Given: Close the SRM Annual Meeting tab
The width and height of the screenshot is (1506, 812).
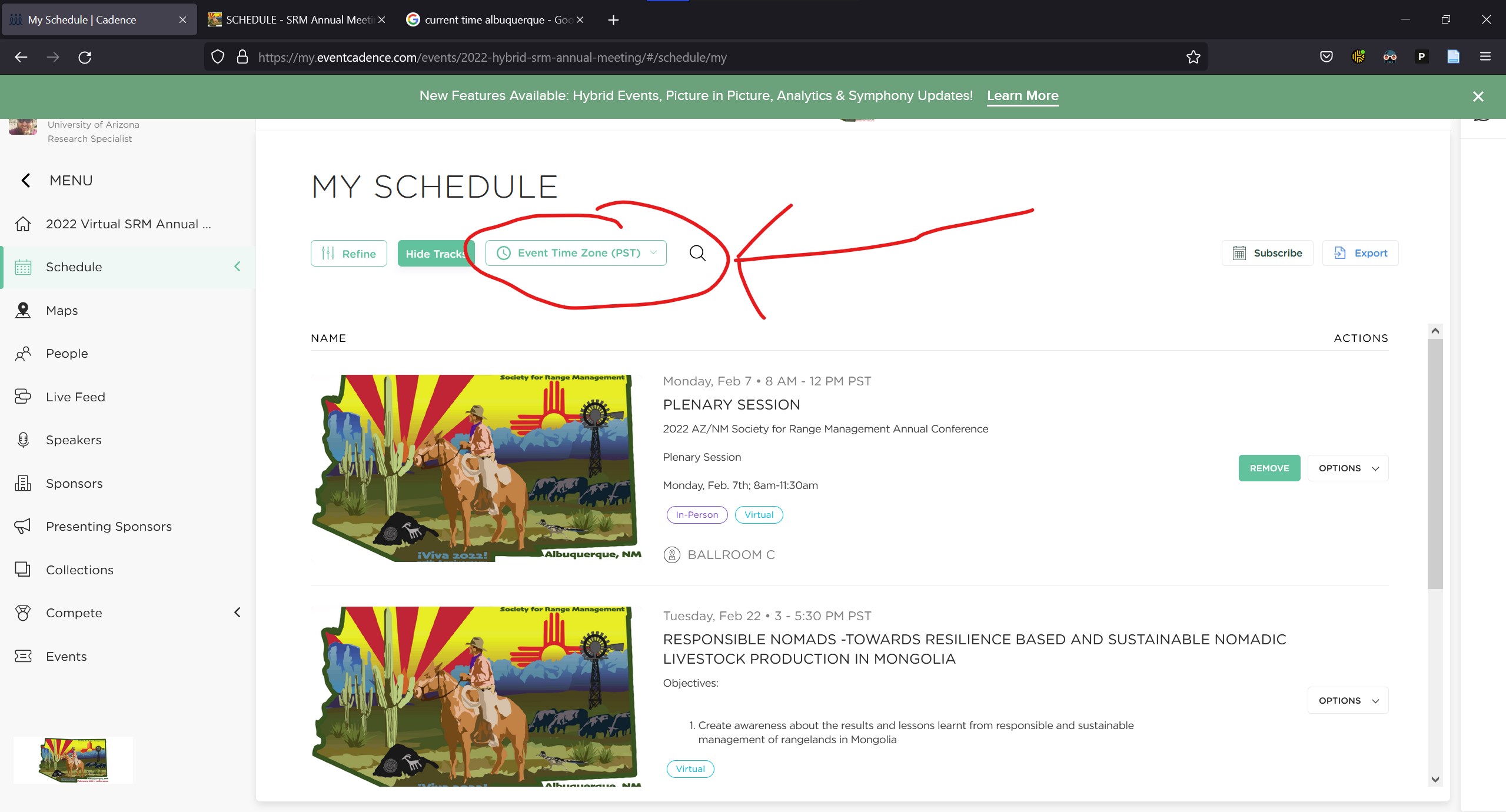Looking at the screenshot, I should click(381, 20).
